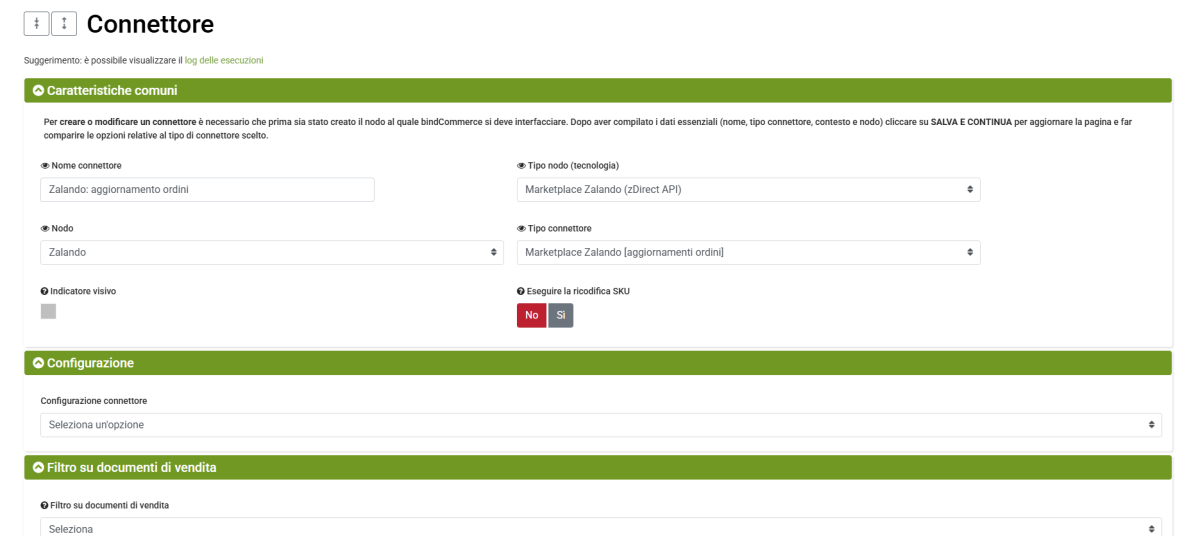This screenshot has width=1200, height=536.
Task: Click help icon next to Filtro su documenti label
Action: coord(44,506)
